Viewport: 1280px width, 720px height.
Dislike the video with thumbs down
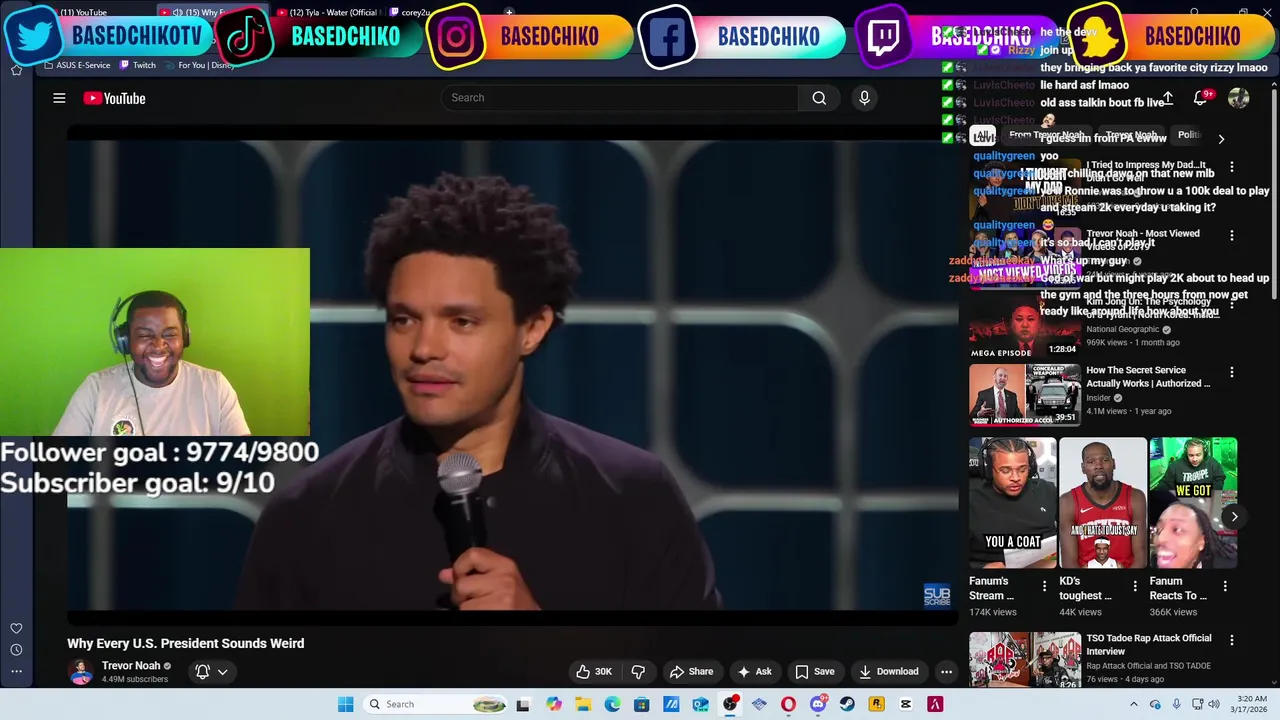(x=638, y=672)
